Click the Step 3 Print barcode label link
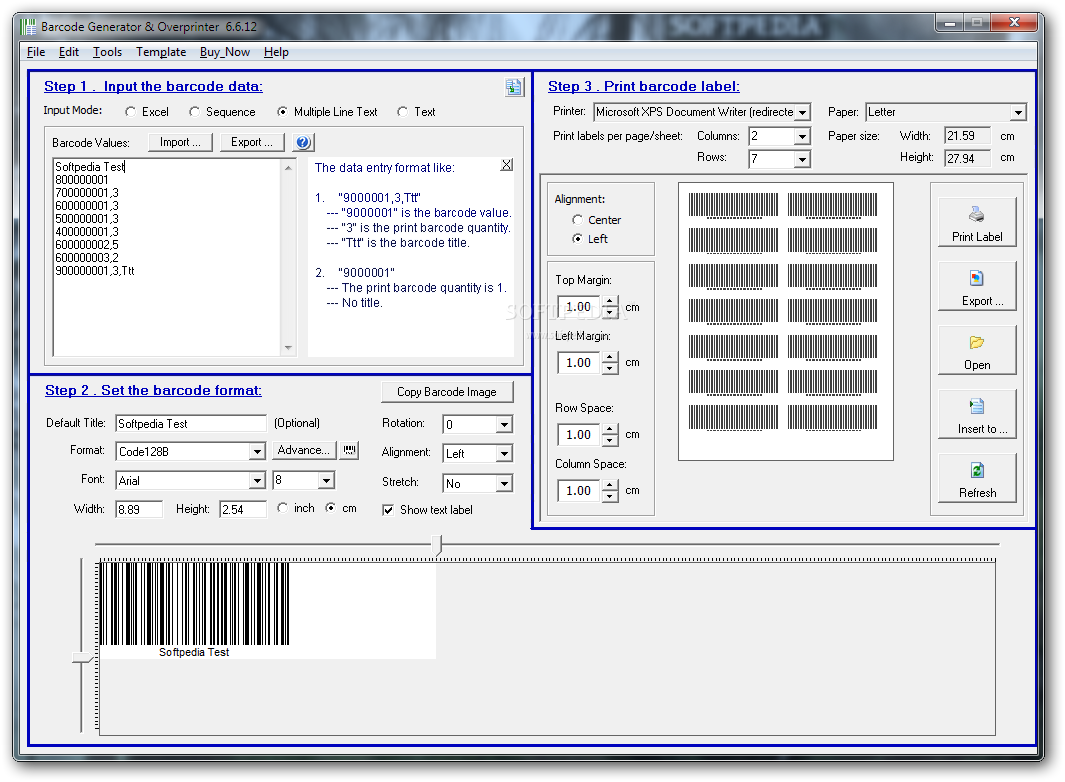 [644, 86]
